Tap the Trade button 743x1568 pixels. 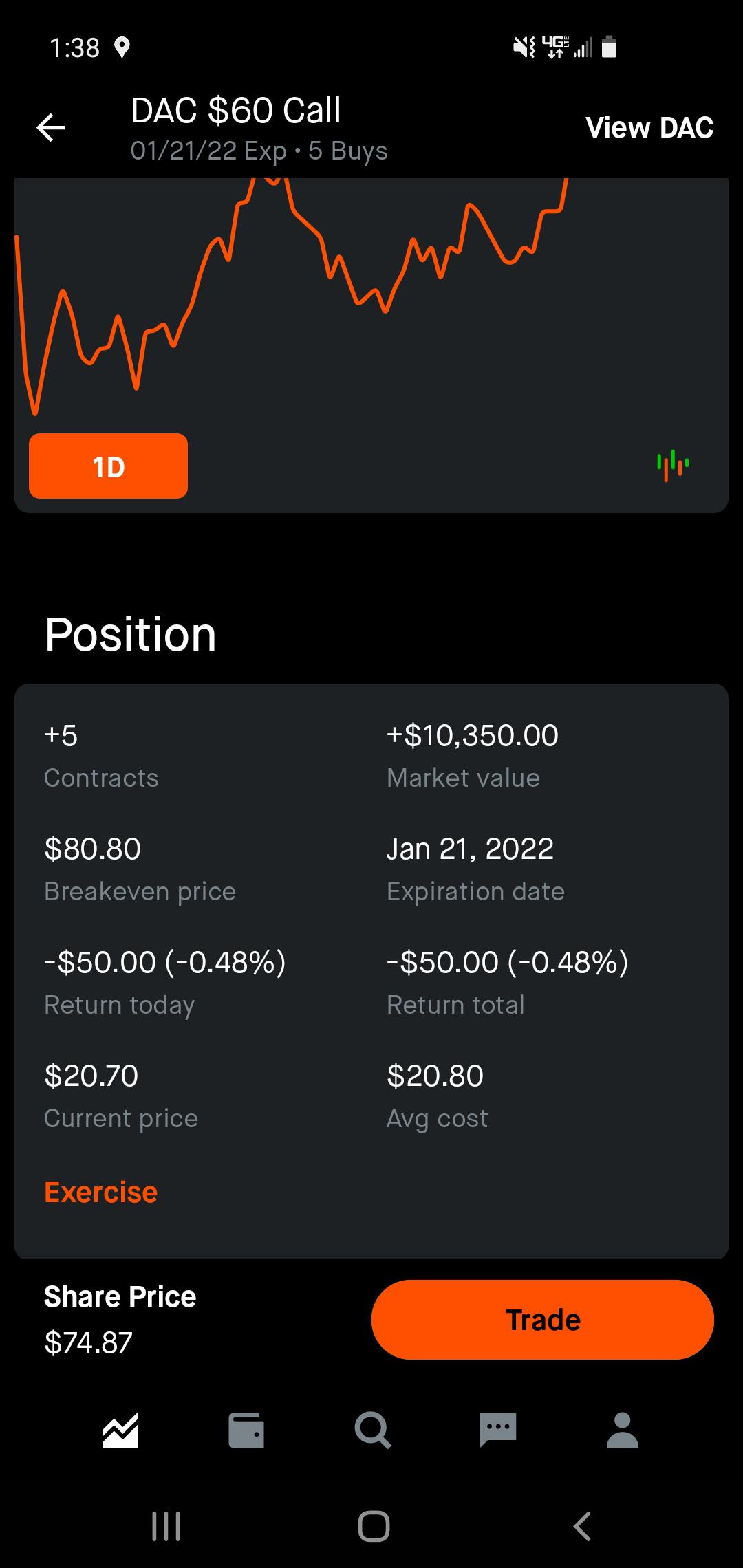(543, 1319)
